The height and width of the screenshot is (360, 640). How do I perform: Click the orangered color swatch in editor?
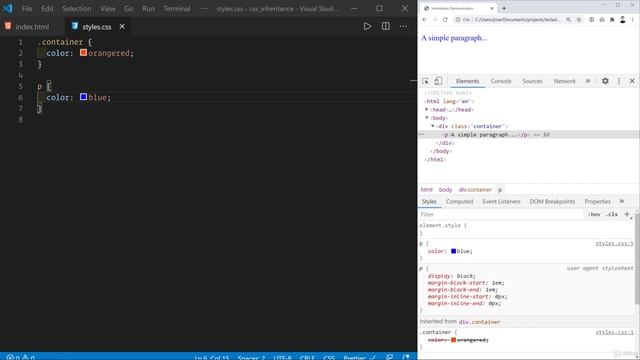click(83, 53)
